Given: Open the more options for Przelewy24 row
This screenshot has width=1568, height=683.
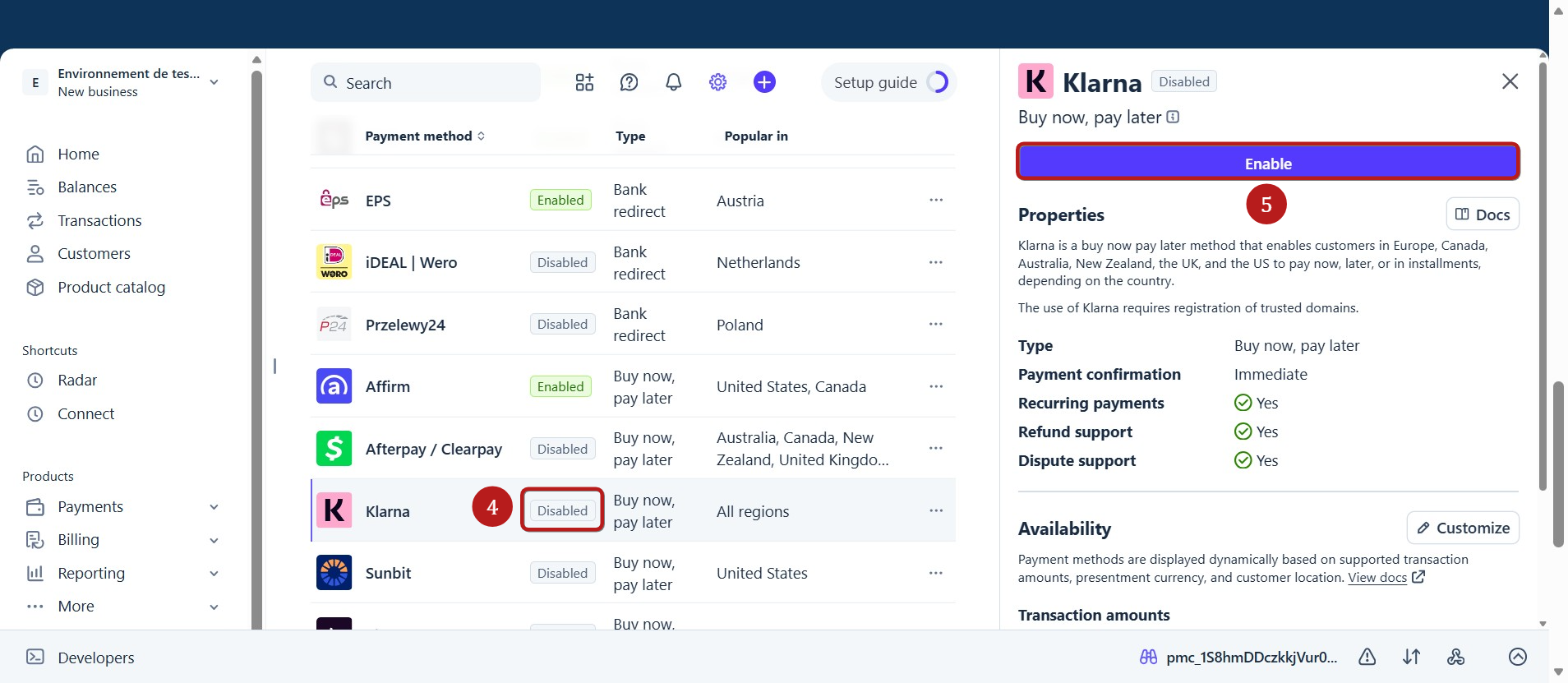Looking at the screenshot, I should click(x=936, y=324).
